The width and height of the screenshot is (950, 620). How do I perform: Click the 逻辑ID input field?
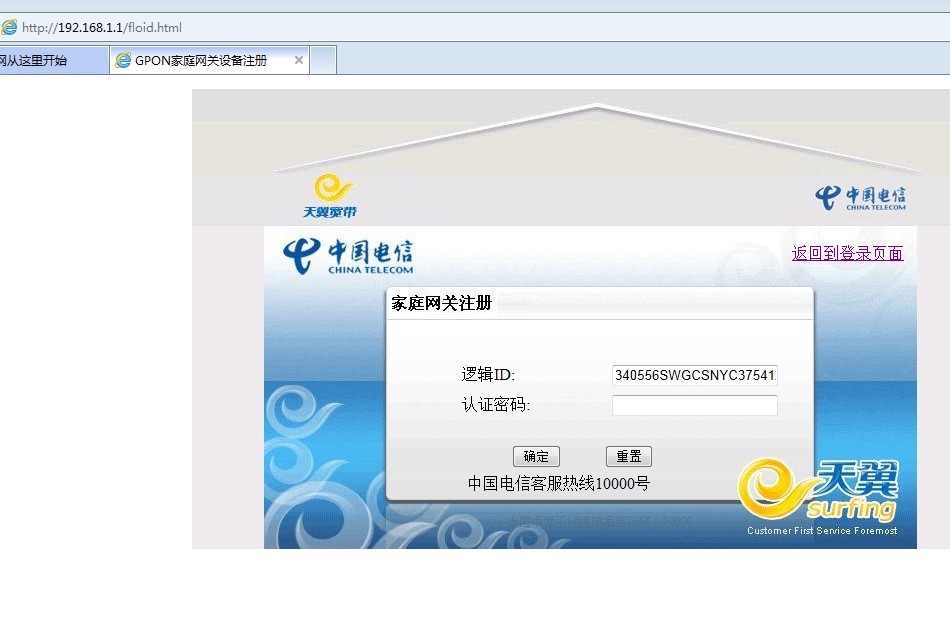point(694,375)
